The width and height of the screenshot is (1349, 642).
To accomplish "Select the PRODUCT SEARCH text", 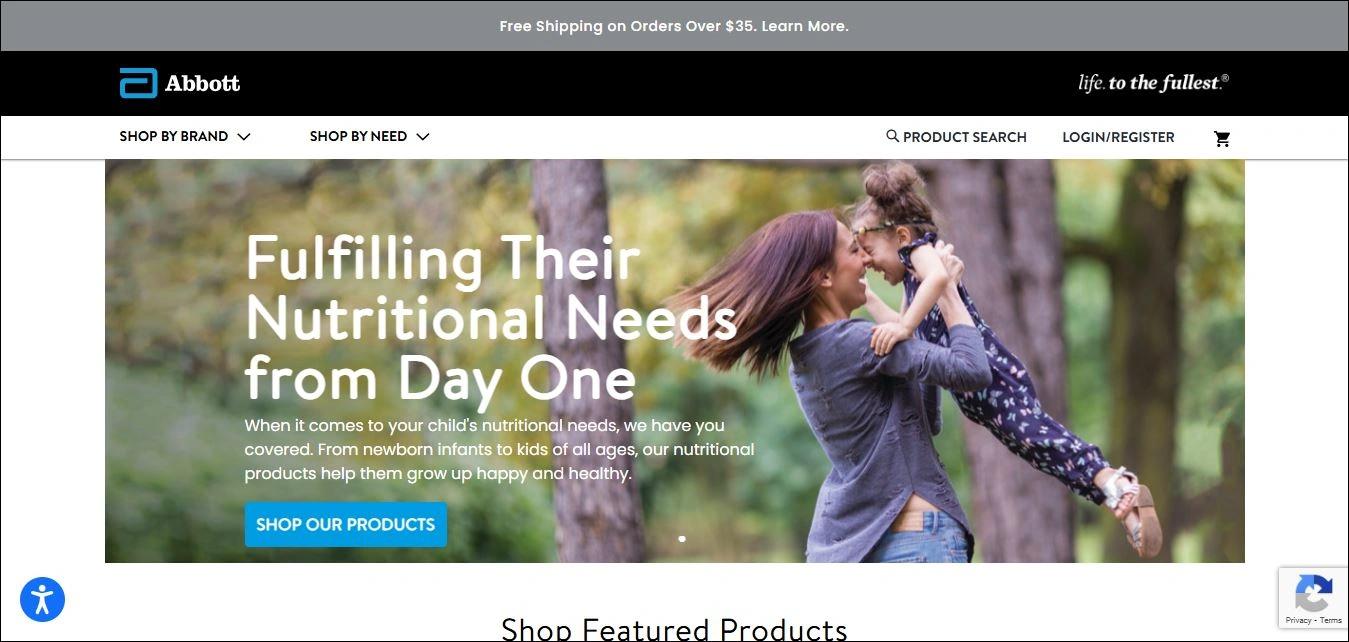I will (965, 137).
